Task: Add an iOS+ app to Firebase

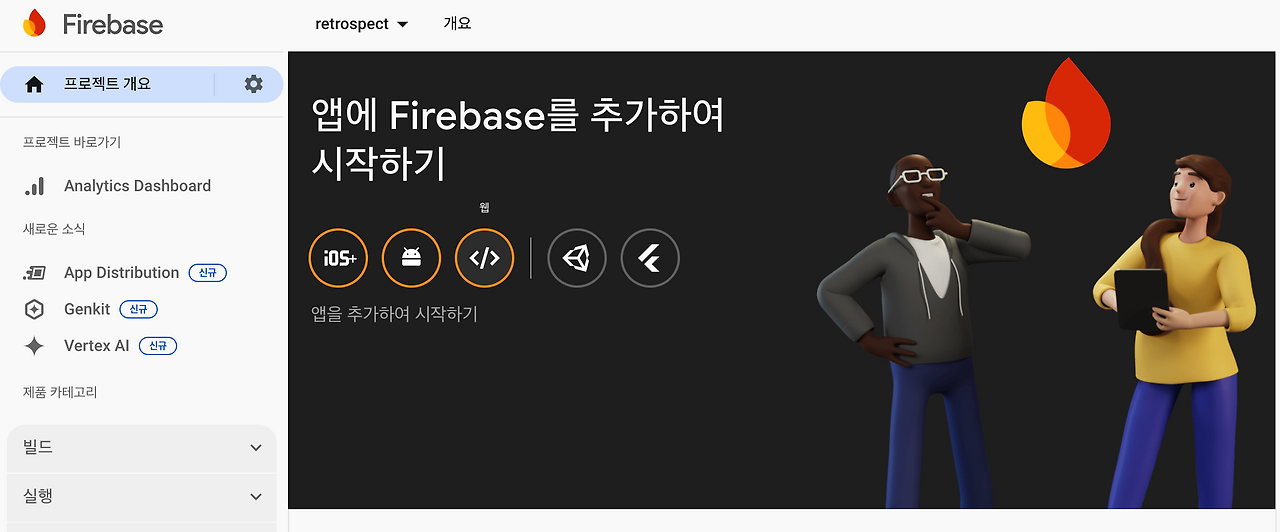Action: click(x=339, y=258)
